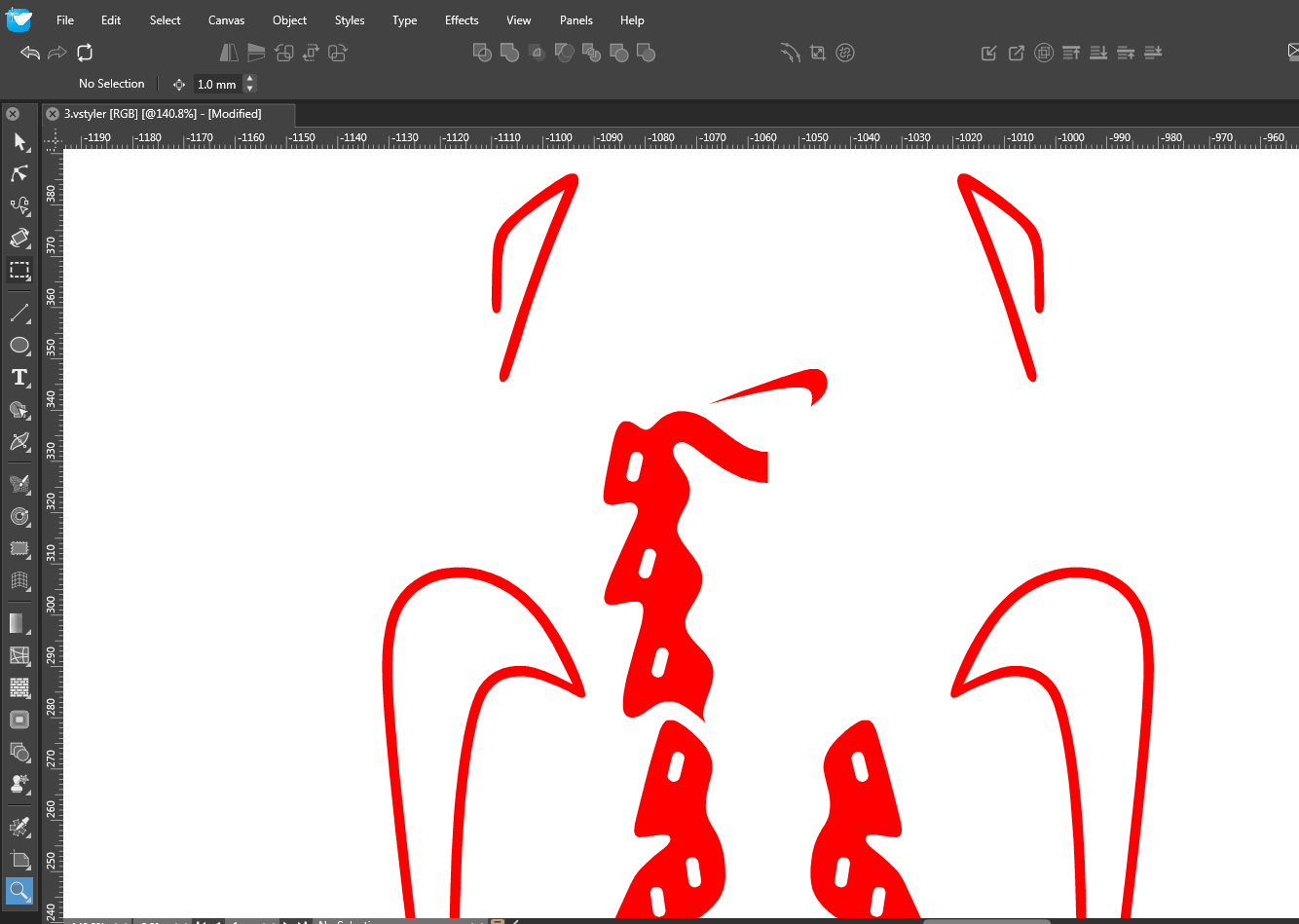Activate the Text tool
This screenshot has width=1299, height=924.
click(x=19, y=378)
